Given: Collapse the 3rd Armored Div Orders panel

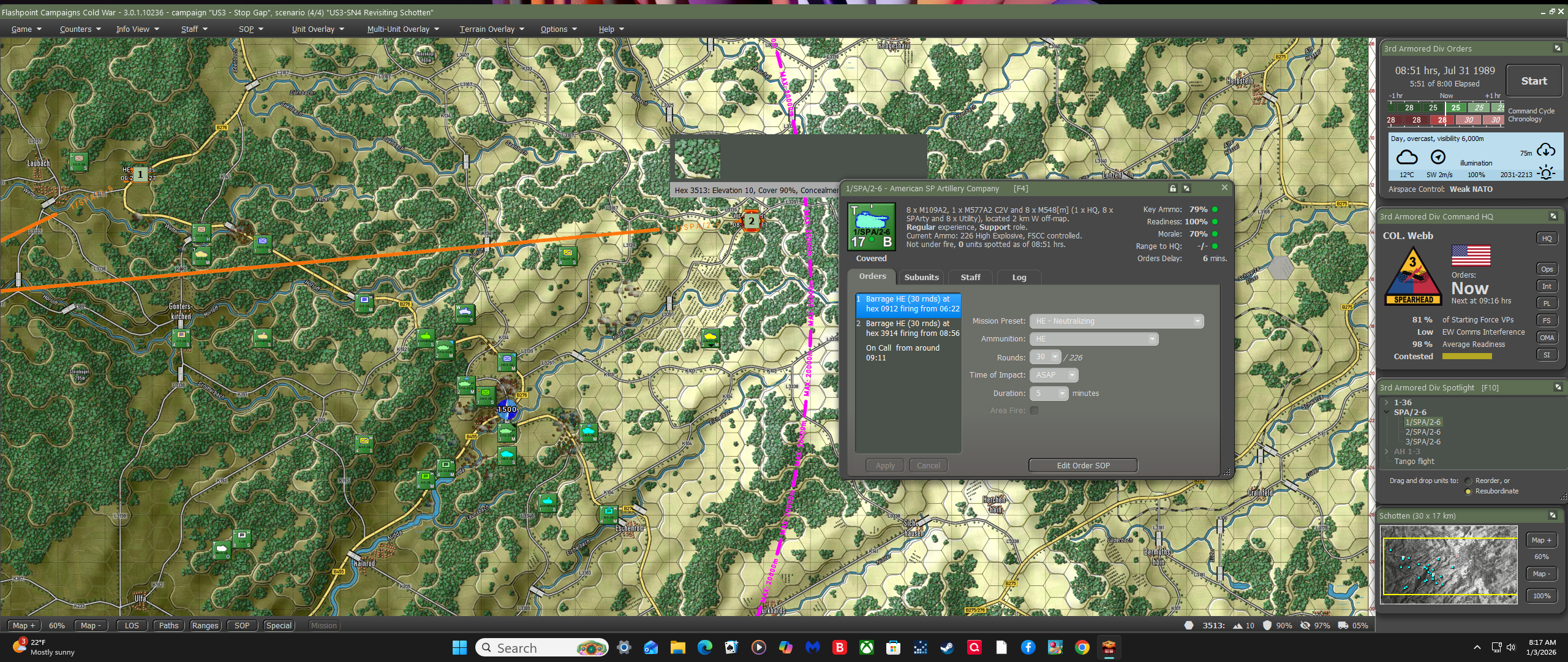Looking at the screenshot, I should pos(1557,48).
